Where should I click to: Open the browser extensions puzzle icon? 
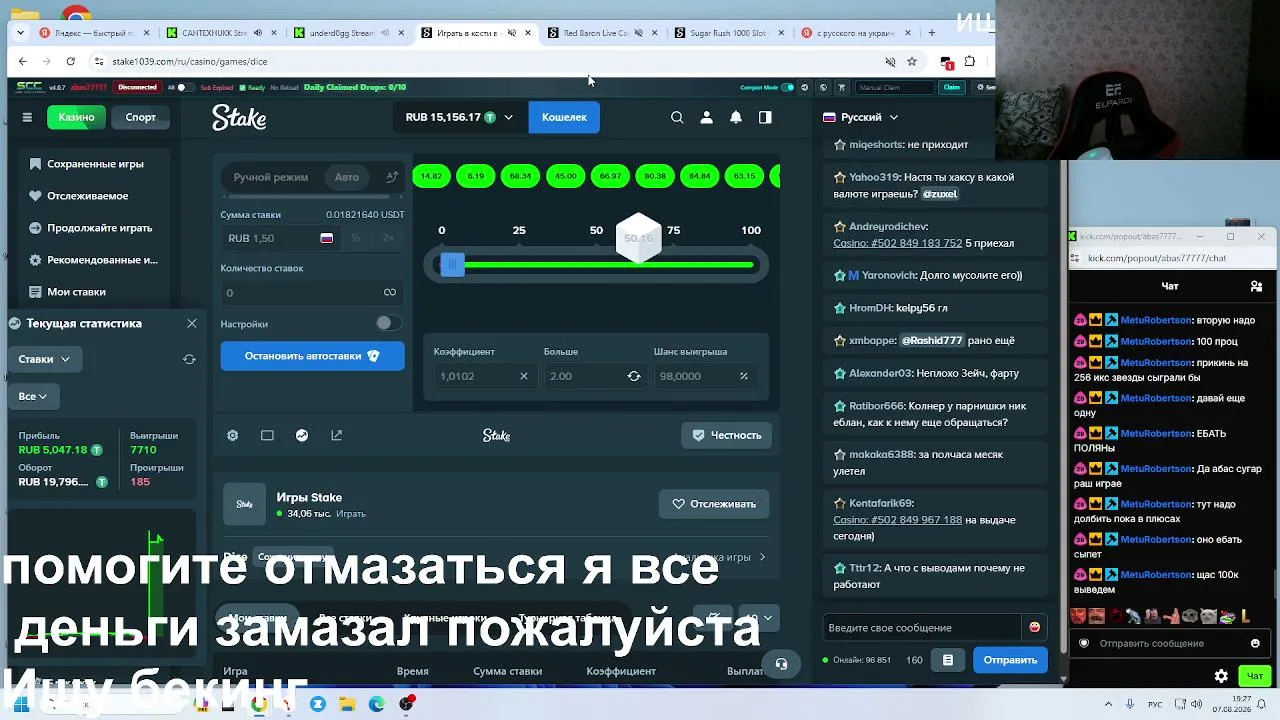pos(969,61)
